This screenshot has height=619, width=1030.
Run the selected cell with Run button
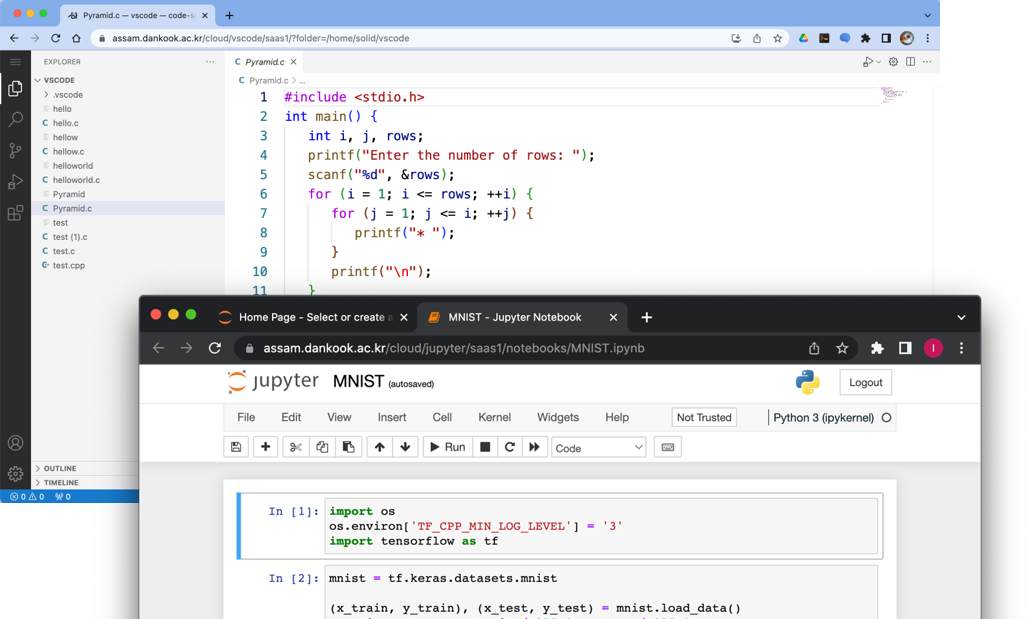click(x=447, y=447)
